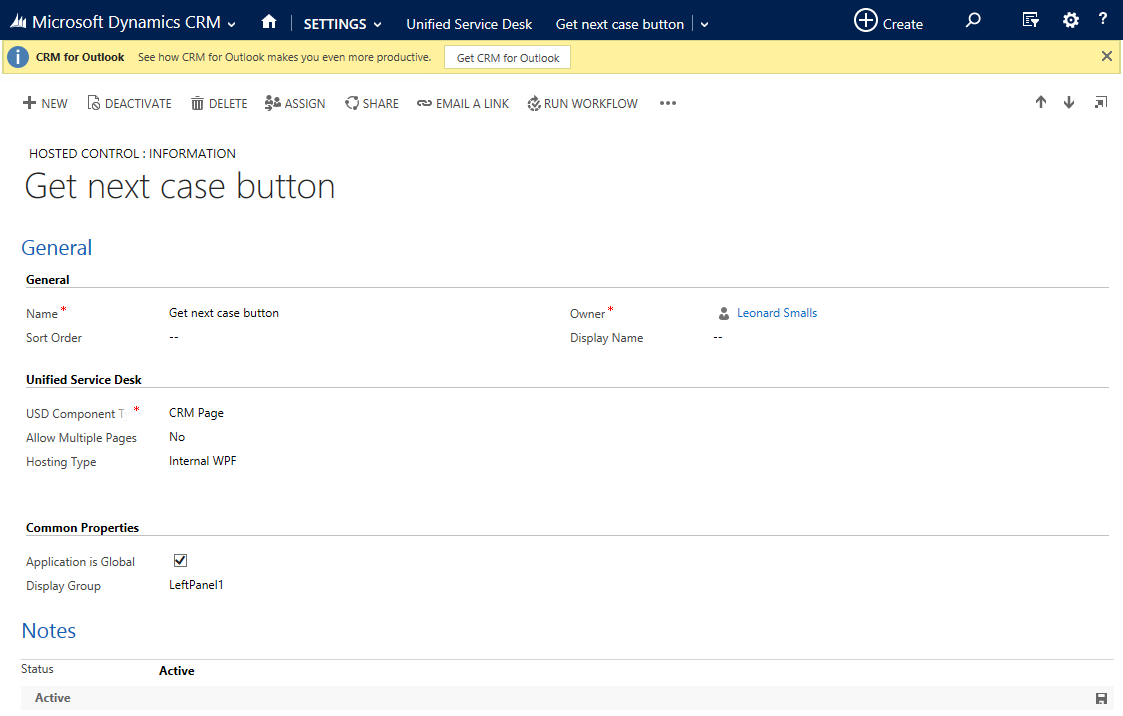This screenshot has width=1123, height=716.
Task: Open more commands ellipsis menu
Action: (668, 103)
